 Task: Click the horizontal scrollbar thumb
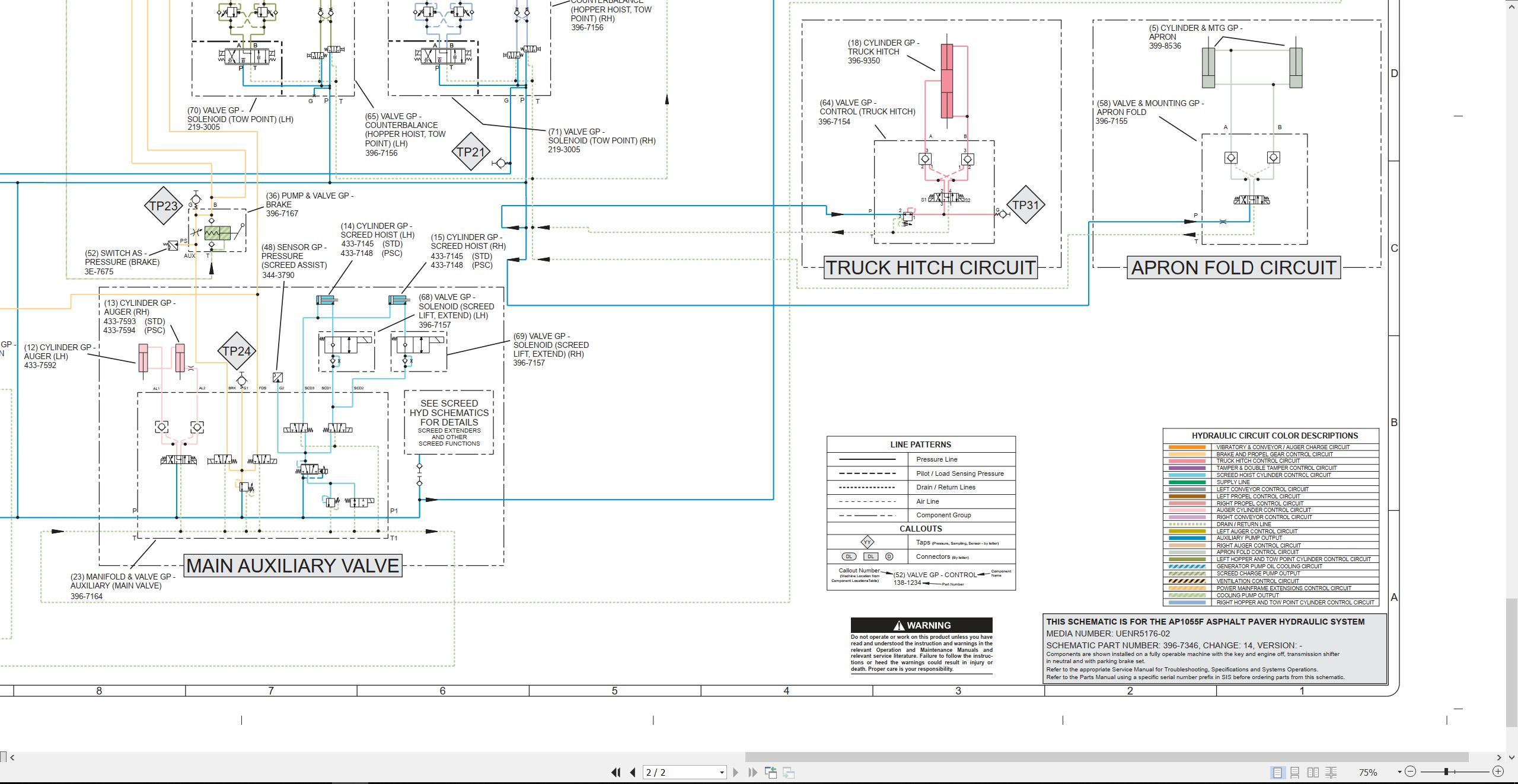pyautogui.click(x=1106, y=757)
